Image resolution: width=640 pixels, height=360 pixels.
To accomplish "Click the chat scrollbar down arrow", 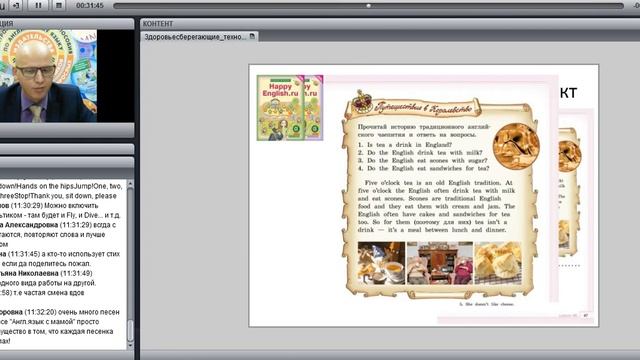I will click(130, 345).
